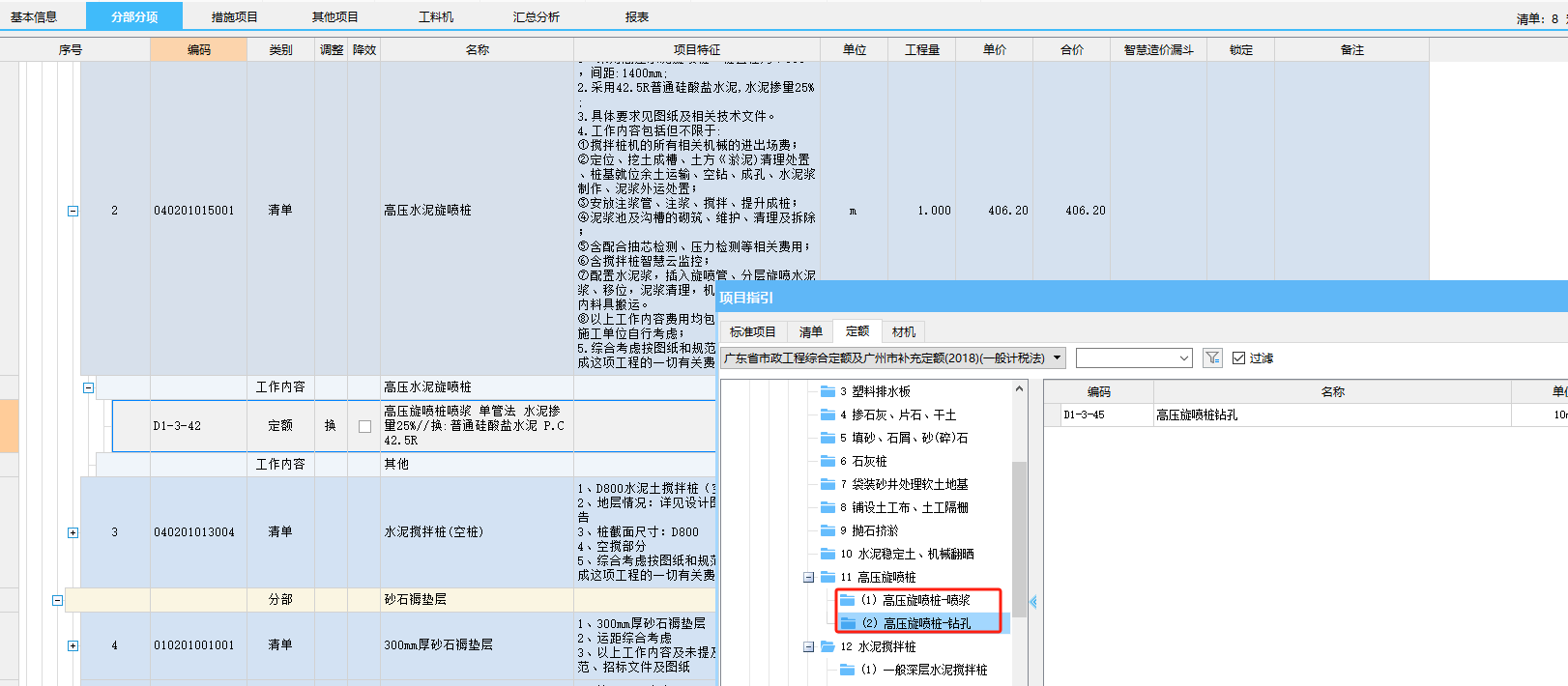Collapse the 砂石褥垫层 section

(x=57, y=600)
